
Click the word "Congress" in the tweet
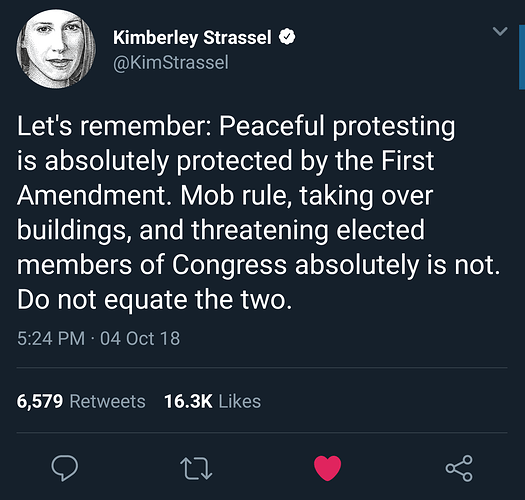[x=230, y=266]
